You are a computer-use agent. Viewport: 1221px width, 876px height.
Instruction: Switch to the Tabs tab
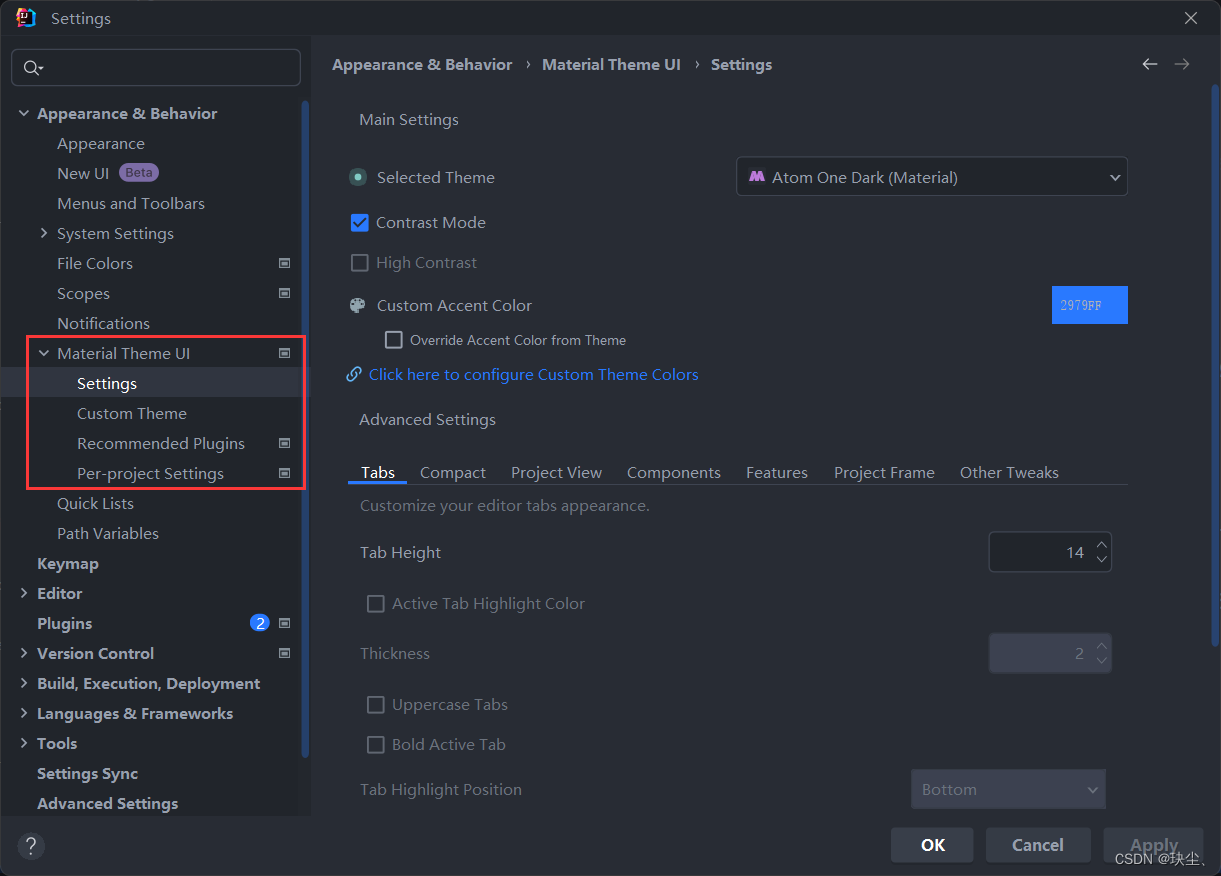coord(378,472)
